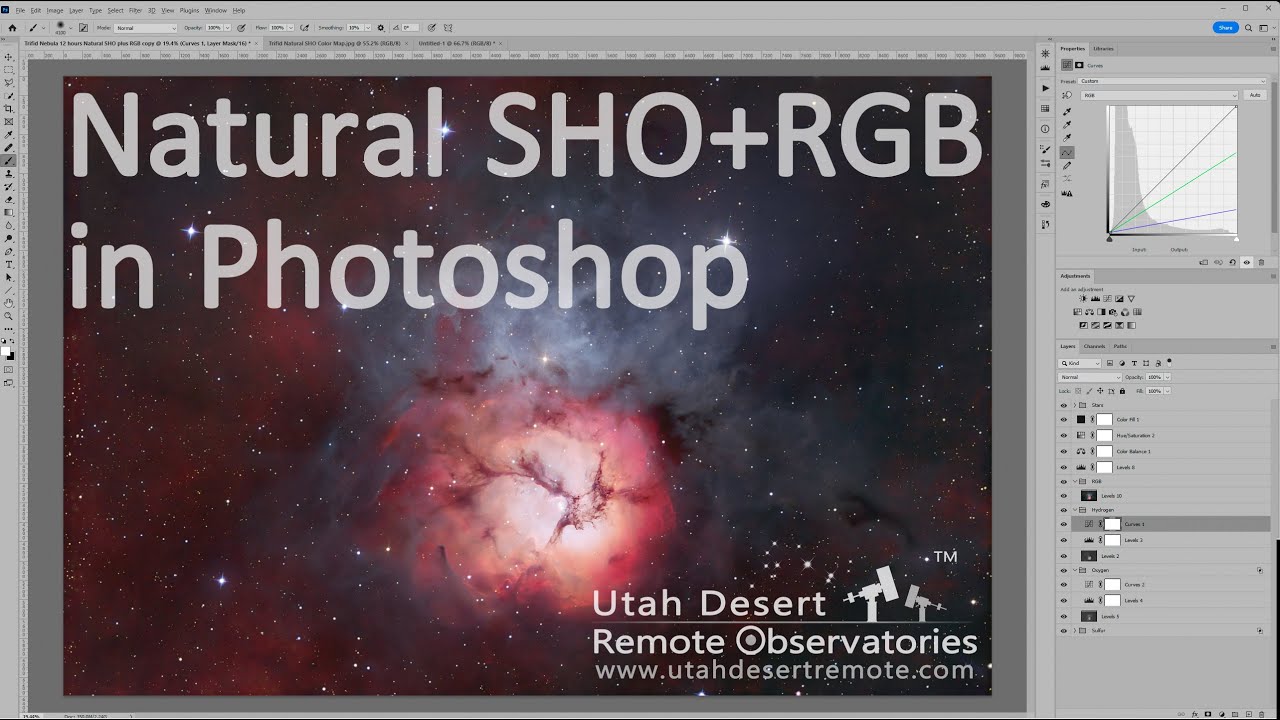This screenshot has height=720, width=1280.
Task: Open the brush settings panel icon in the options bar
Action: point(83,27)
